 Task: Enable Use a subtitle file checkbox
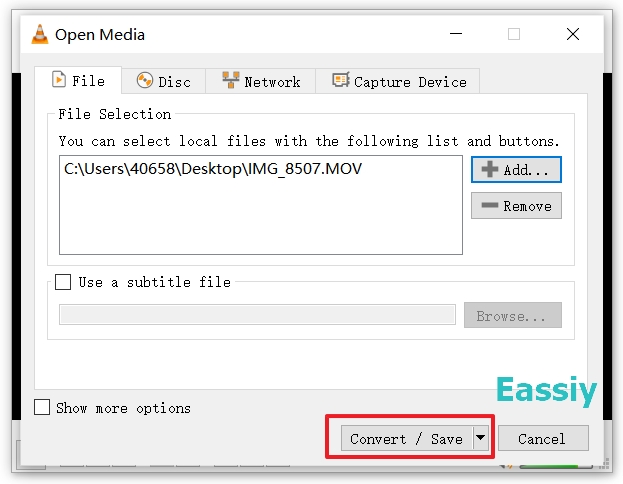(63, 282)
